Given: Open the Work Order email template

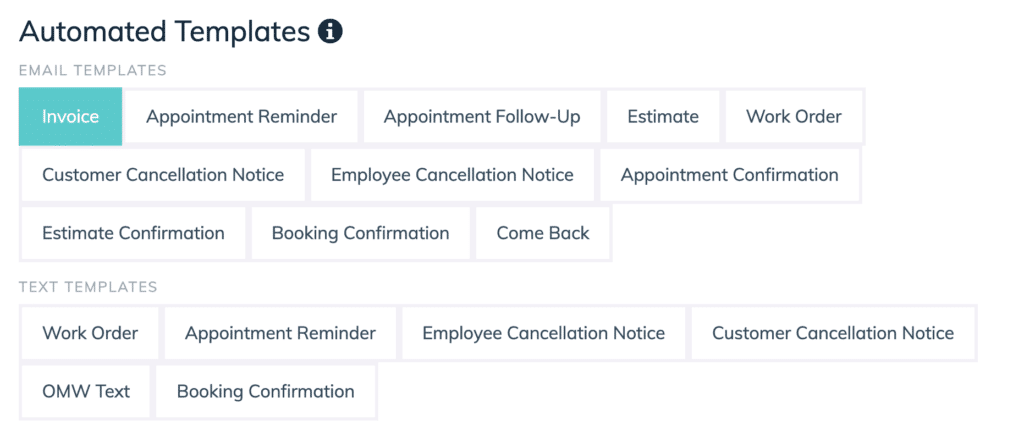Looking at the screenshot, I should 794,116.
